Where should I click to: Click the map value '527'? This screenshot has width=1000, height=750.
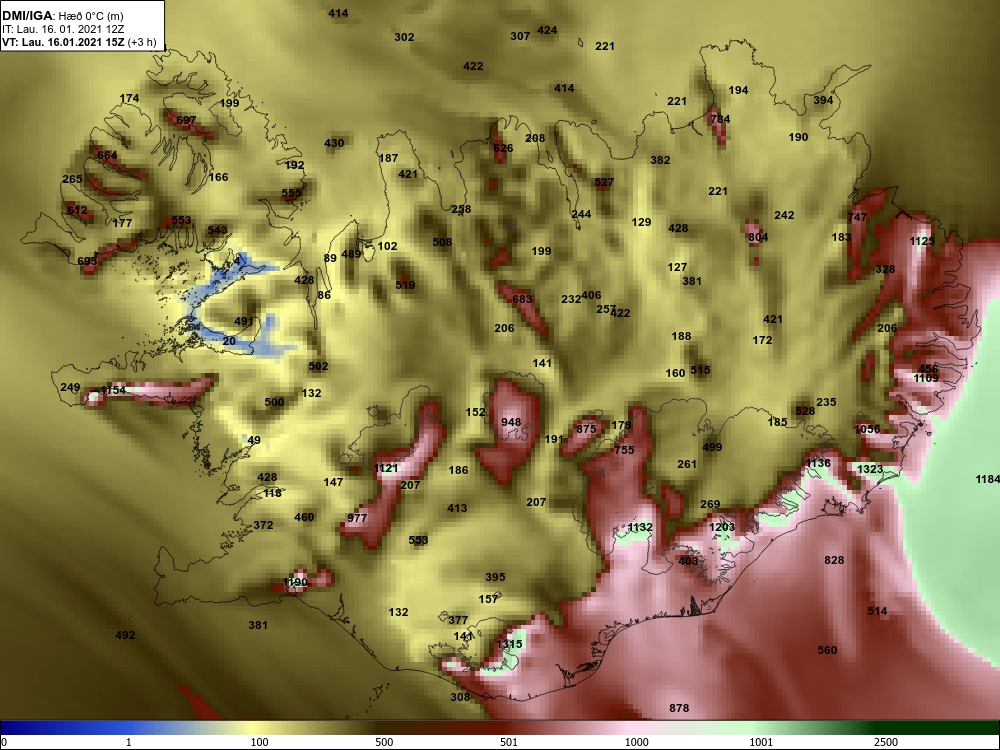[x=604, y=182]
